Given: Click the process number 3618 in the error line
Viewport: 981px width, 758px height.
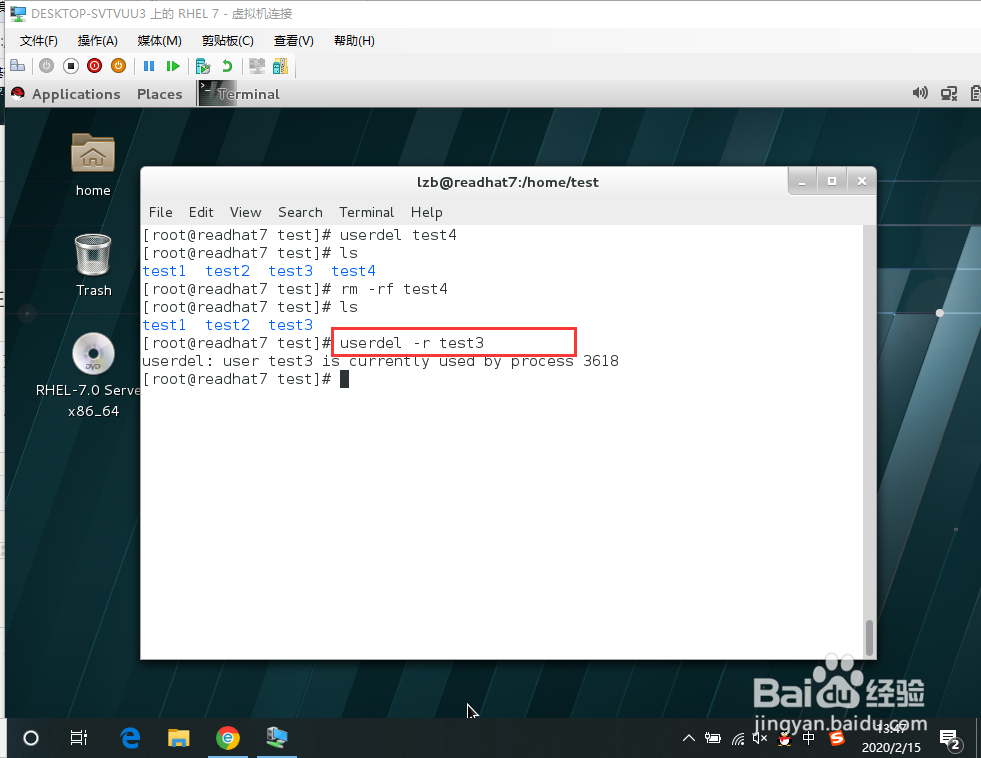Looking at the screenshot, I should click(x=601, y=361).
